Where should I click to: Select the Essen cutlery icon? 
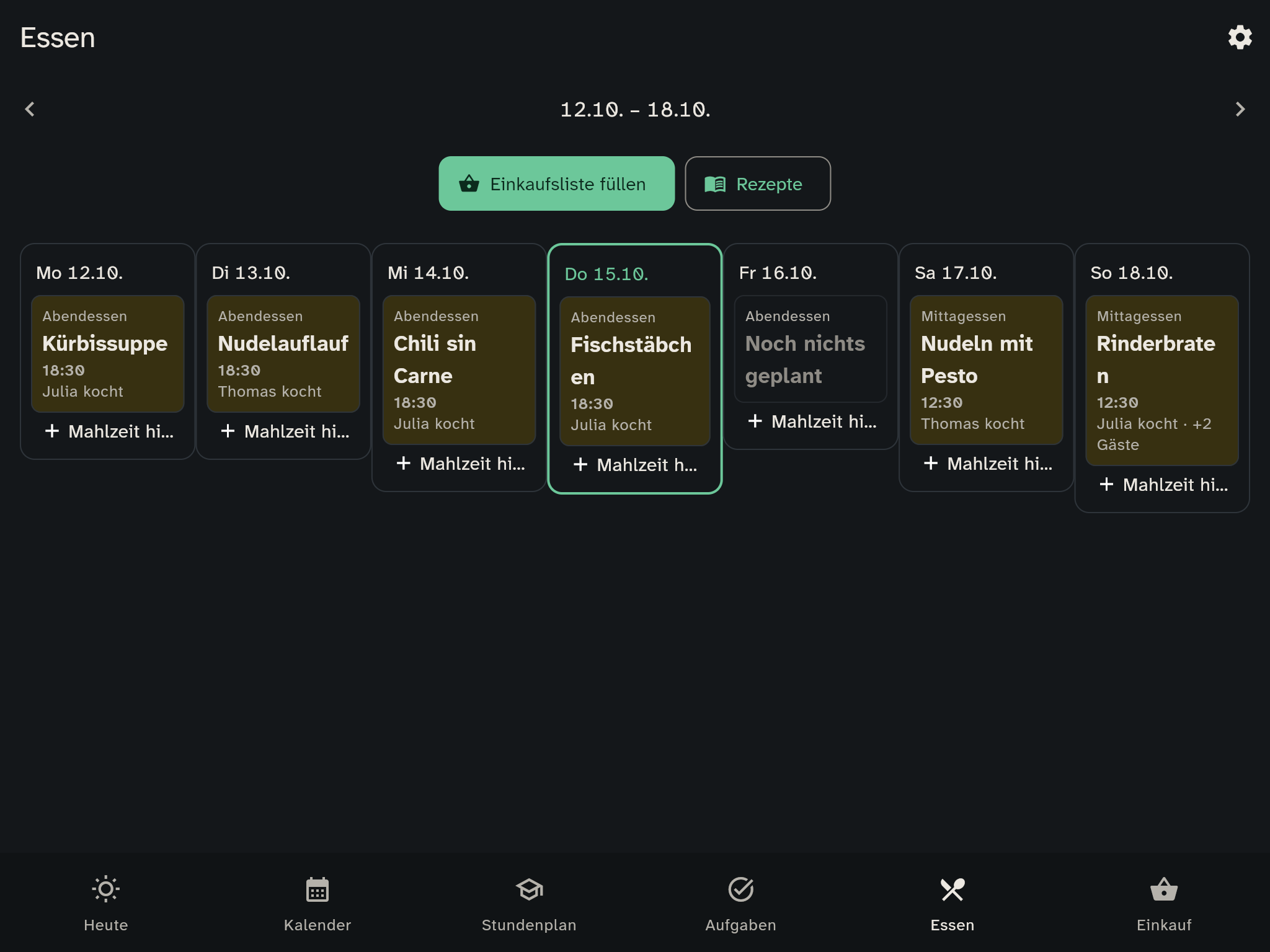coord(952,889)
